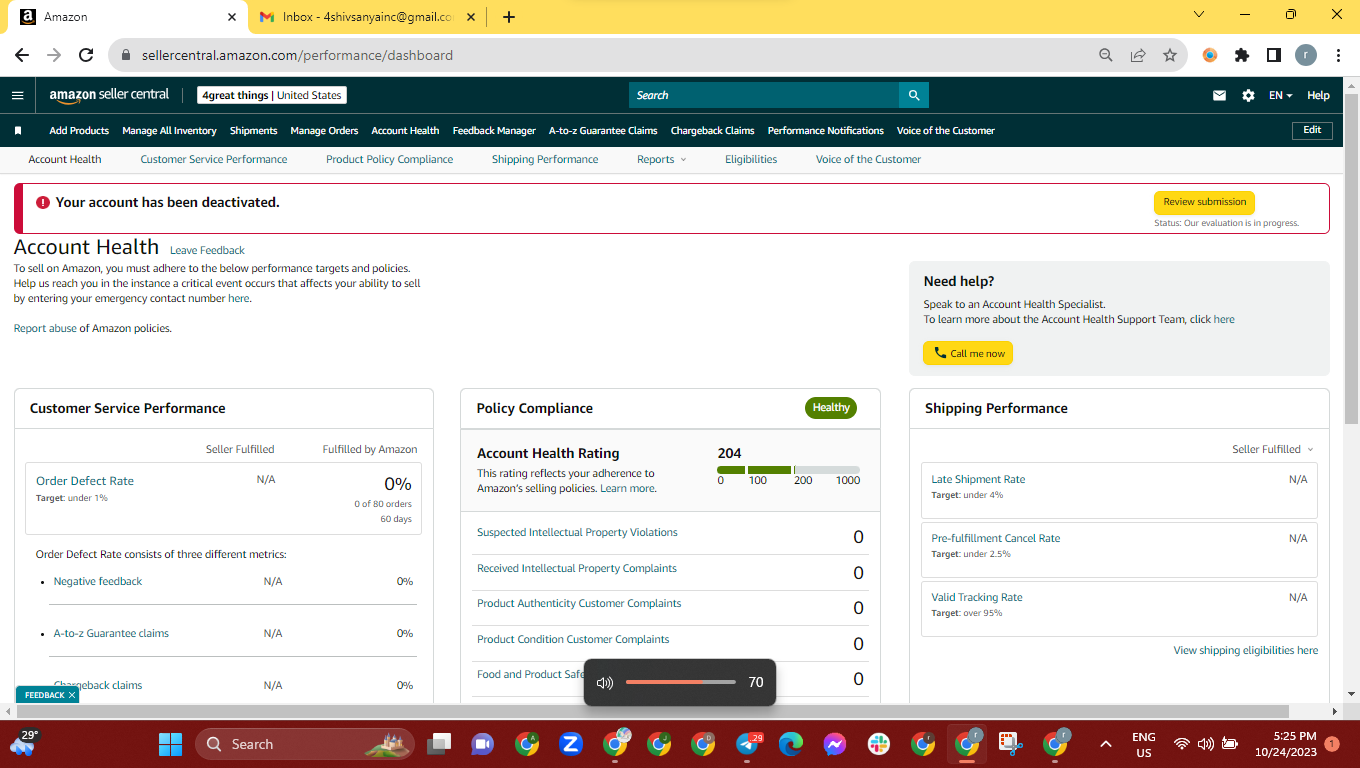The width and height of the screenshot is (1360, 768).
Task: Click the bookmark flag icon beside Add Products
Action: (18, 130)
